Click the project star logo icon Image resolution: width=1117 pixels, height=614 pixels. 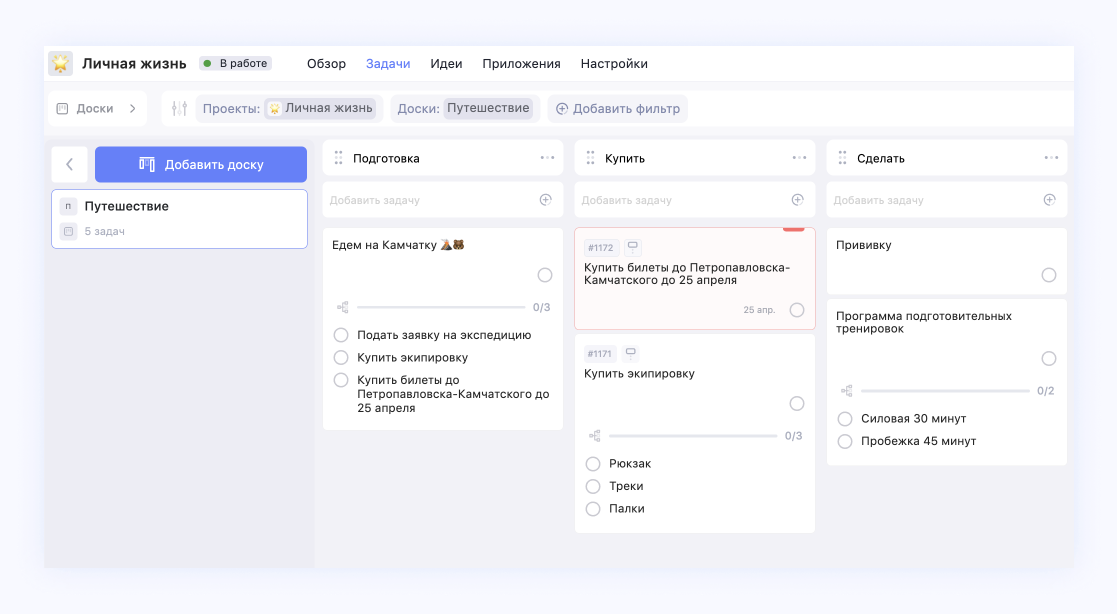coord(61,64)
